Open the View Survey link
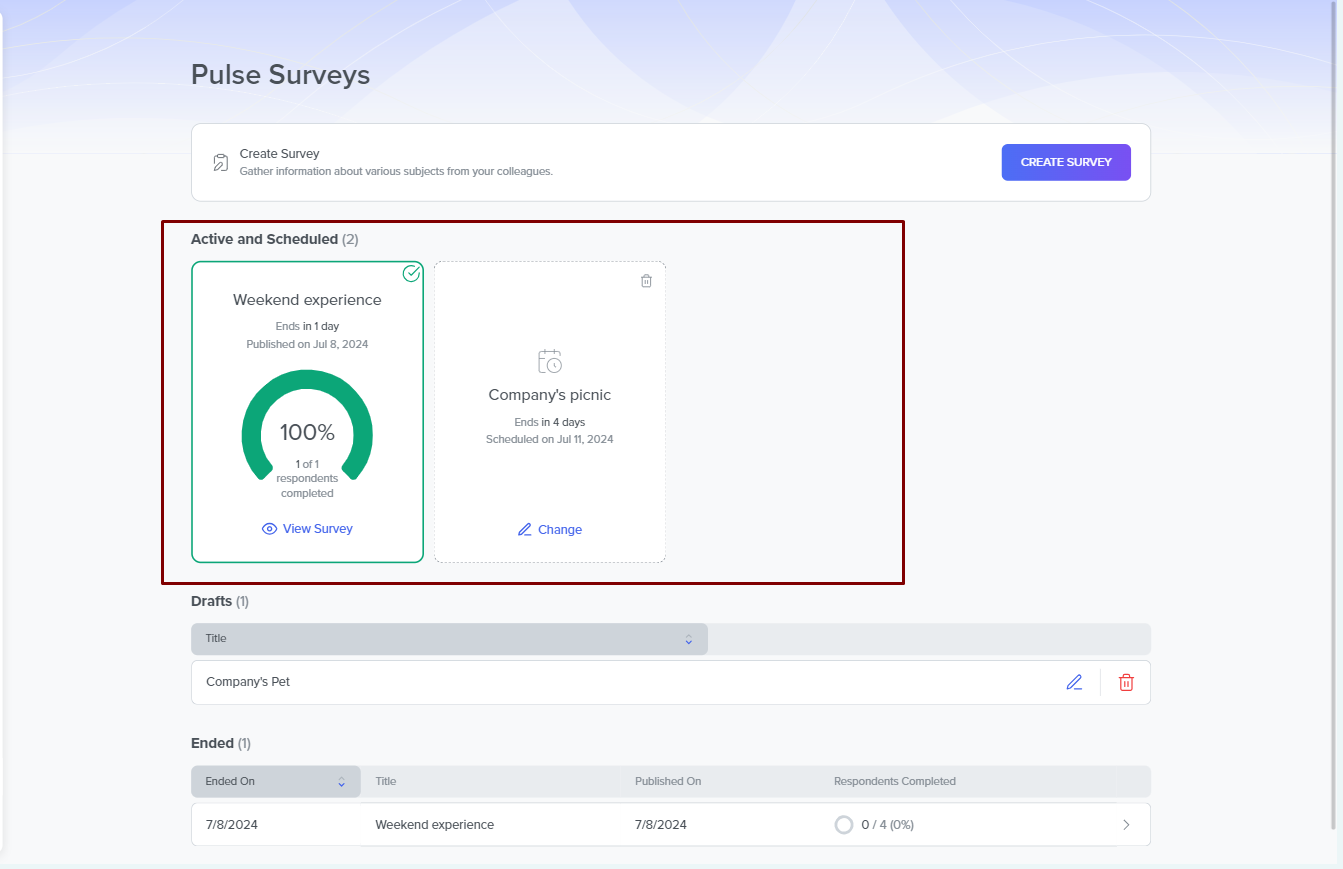Screen dimensions: 1343x869 pos(317,529)
